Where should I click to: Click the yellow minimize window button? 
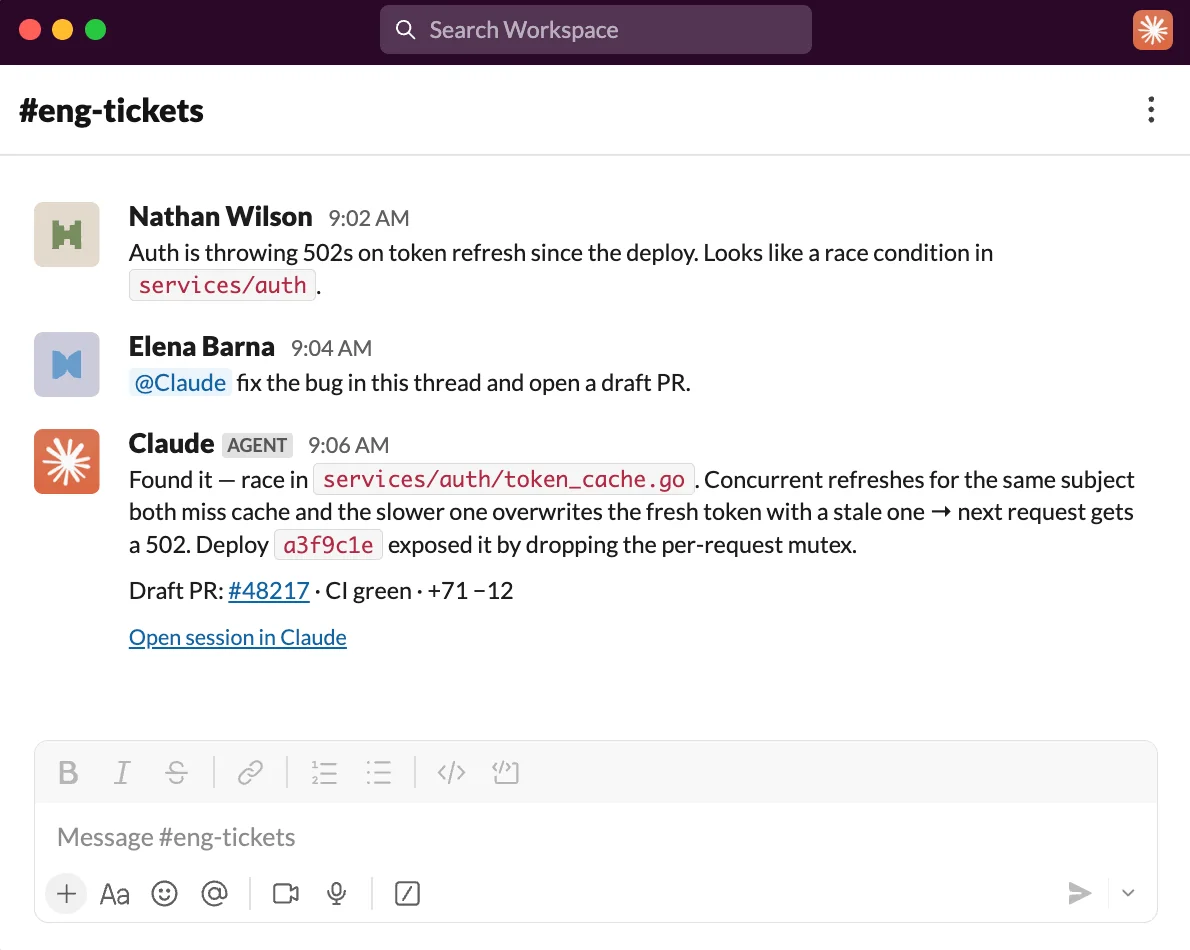[x=62, y=30]
